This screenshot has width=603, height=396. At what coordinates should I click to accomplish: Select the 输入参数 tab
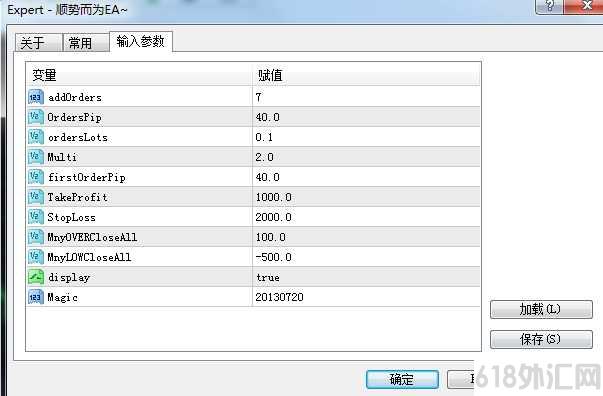141,41
